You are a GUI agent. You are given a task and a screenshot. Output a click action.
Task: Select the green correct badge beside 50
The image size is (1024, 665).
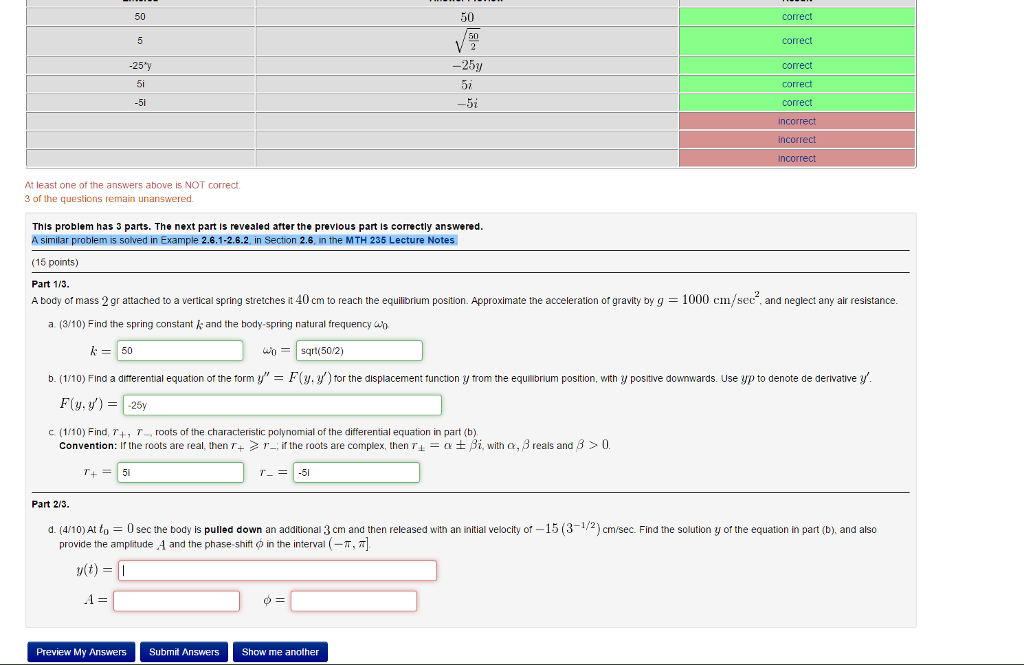[796, 16]
